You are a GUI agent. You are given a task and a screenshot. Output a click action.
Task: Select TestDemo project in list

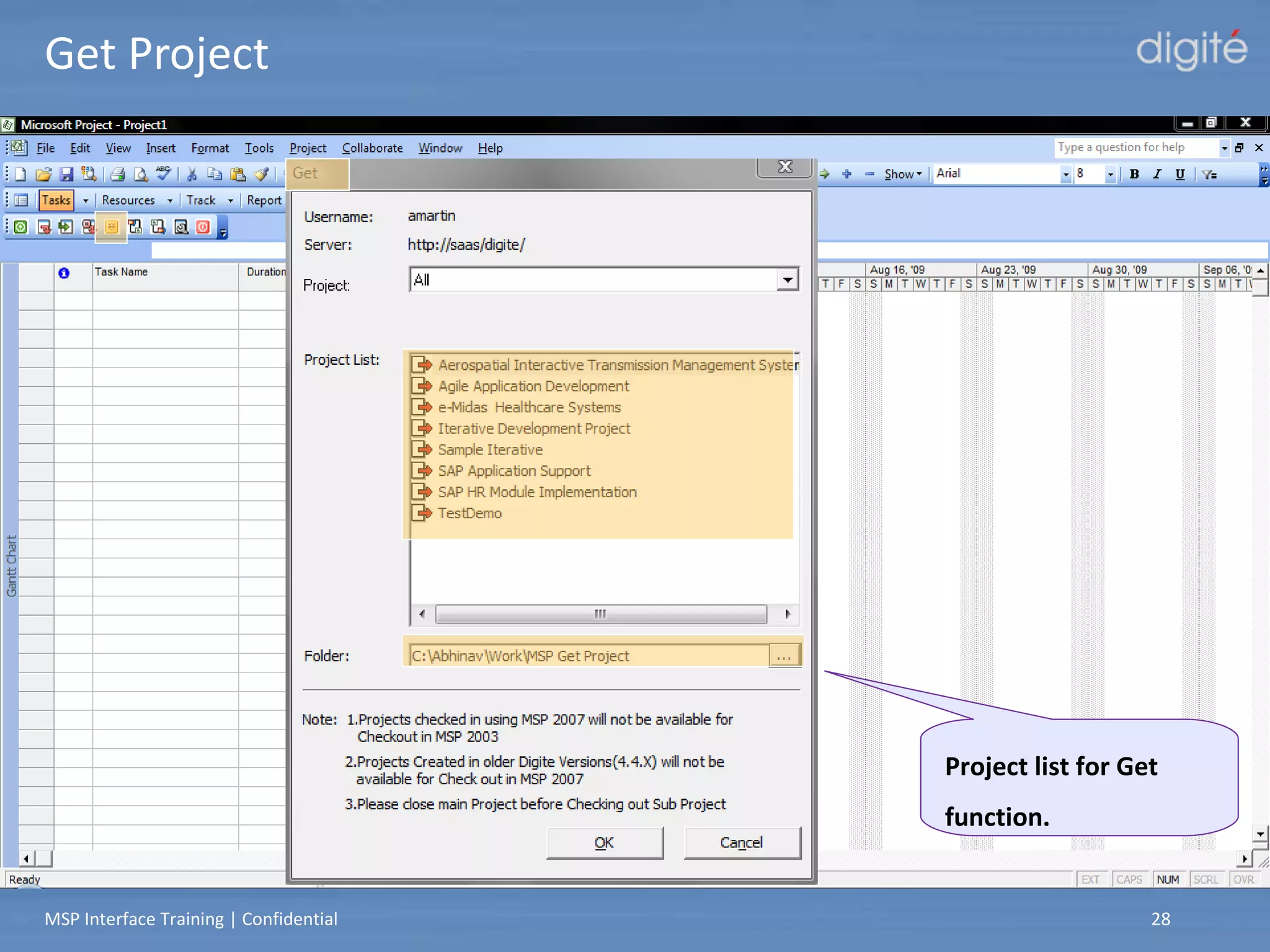[469, 513]
